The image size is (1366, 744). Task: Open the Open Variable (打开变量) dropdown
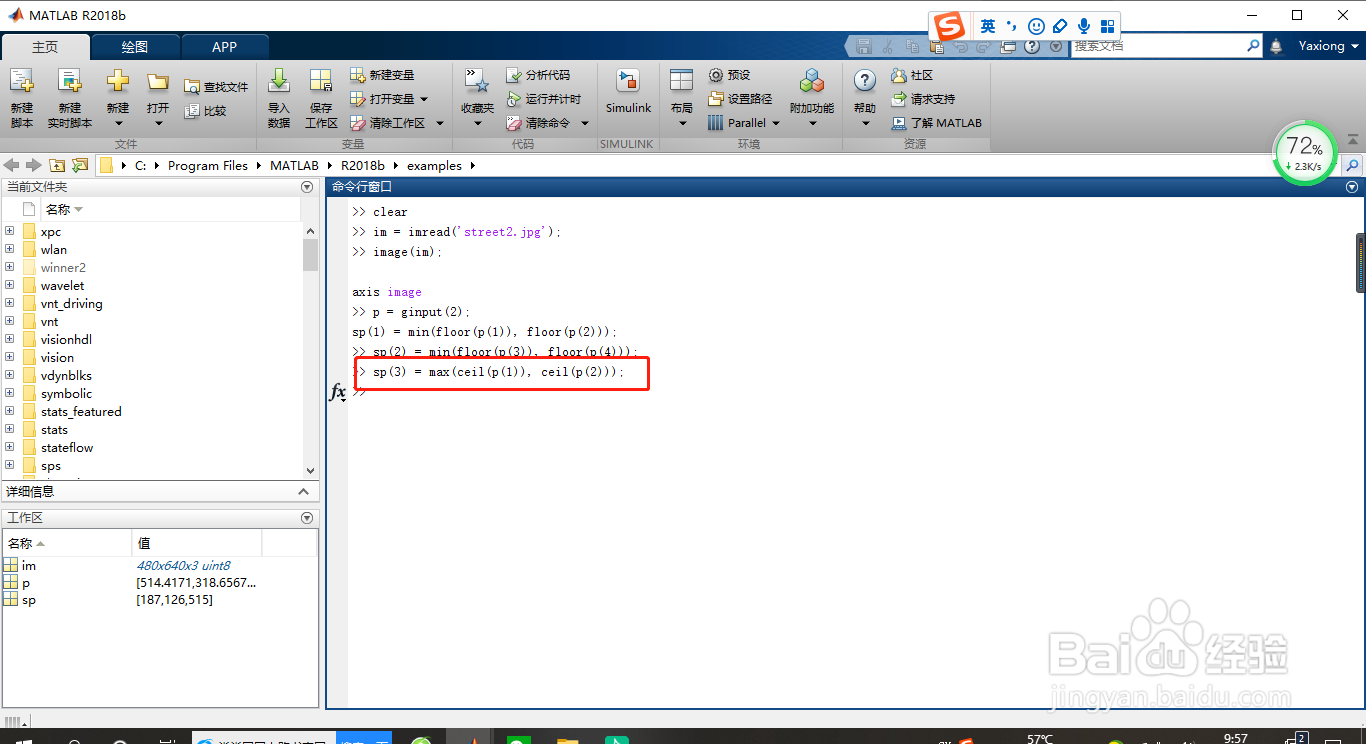coord(389,99)
